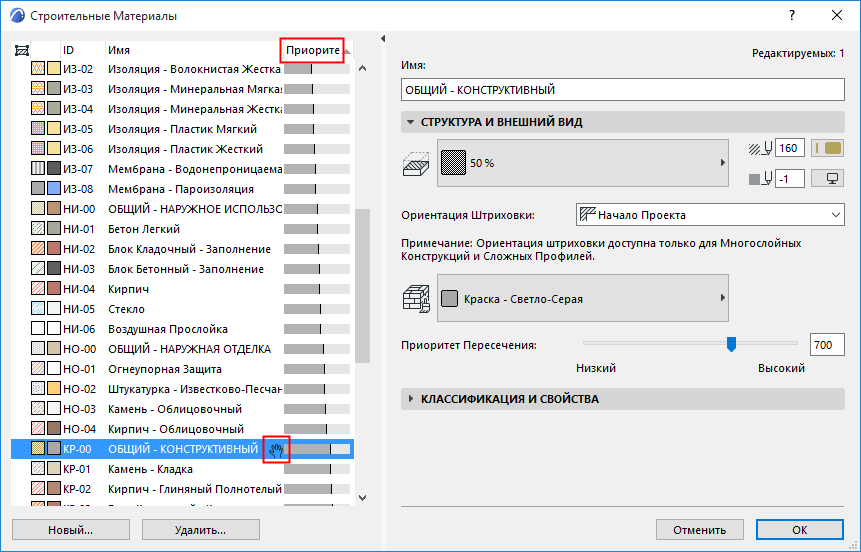Click the НИ-03 Блок Бетонный fill icon
The height and width of the screenshot is (552, 861).
point(38,269)
